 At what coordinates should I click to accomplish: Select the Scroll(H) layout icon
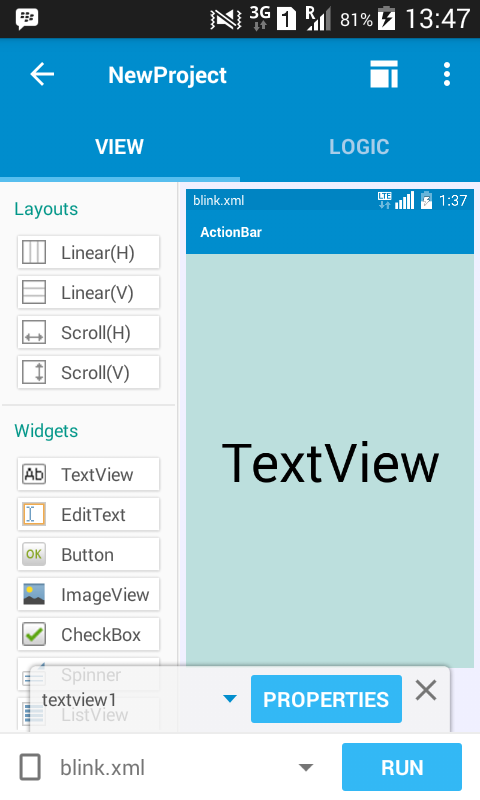[x=34, y=332]
